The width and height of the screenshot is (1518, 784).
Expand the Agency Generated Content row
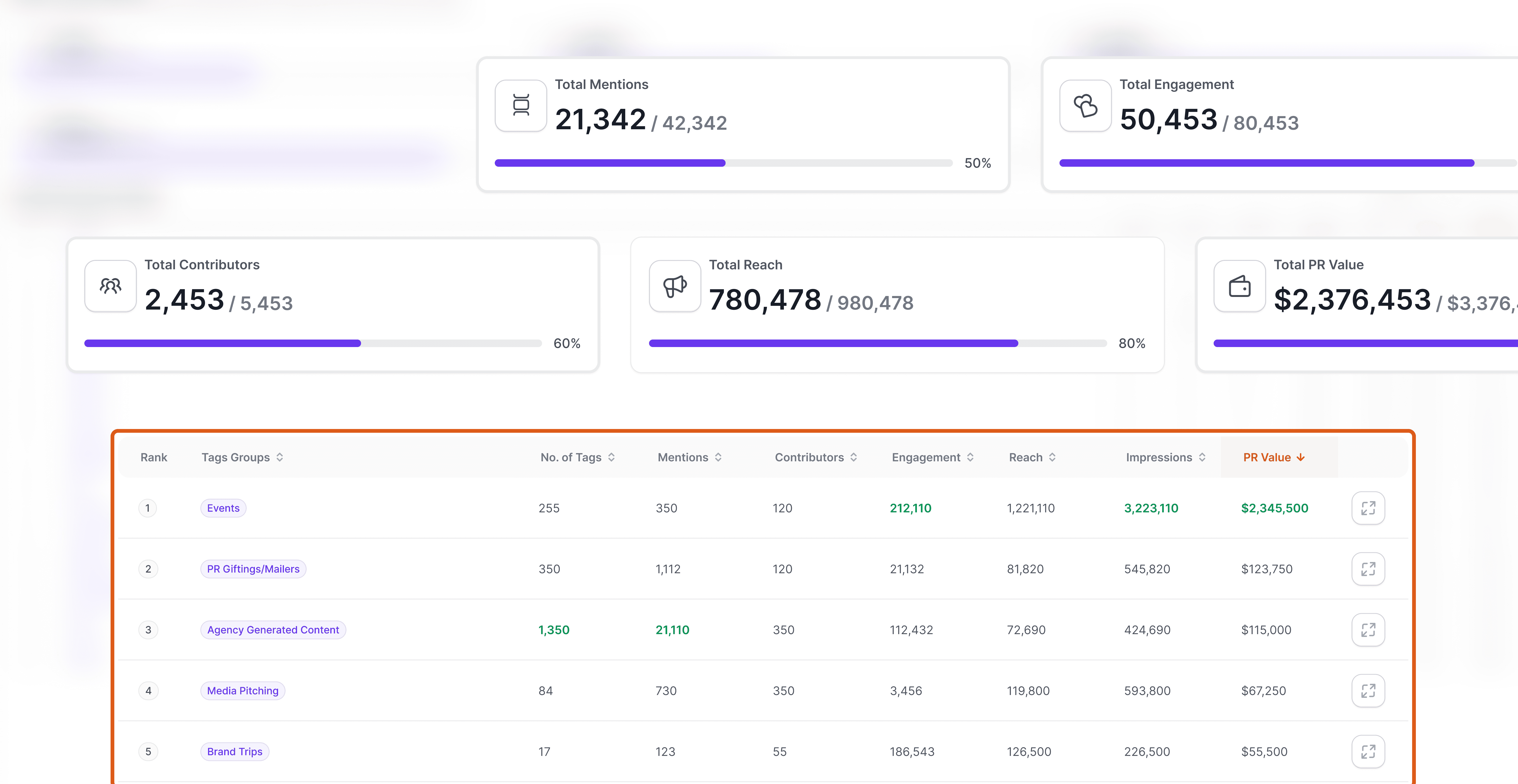point(1368,630)
